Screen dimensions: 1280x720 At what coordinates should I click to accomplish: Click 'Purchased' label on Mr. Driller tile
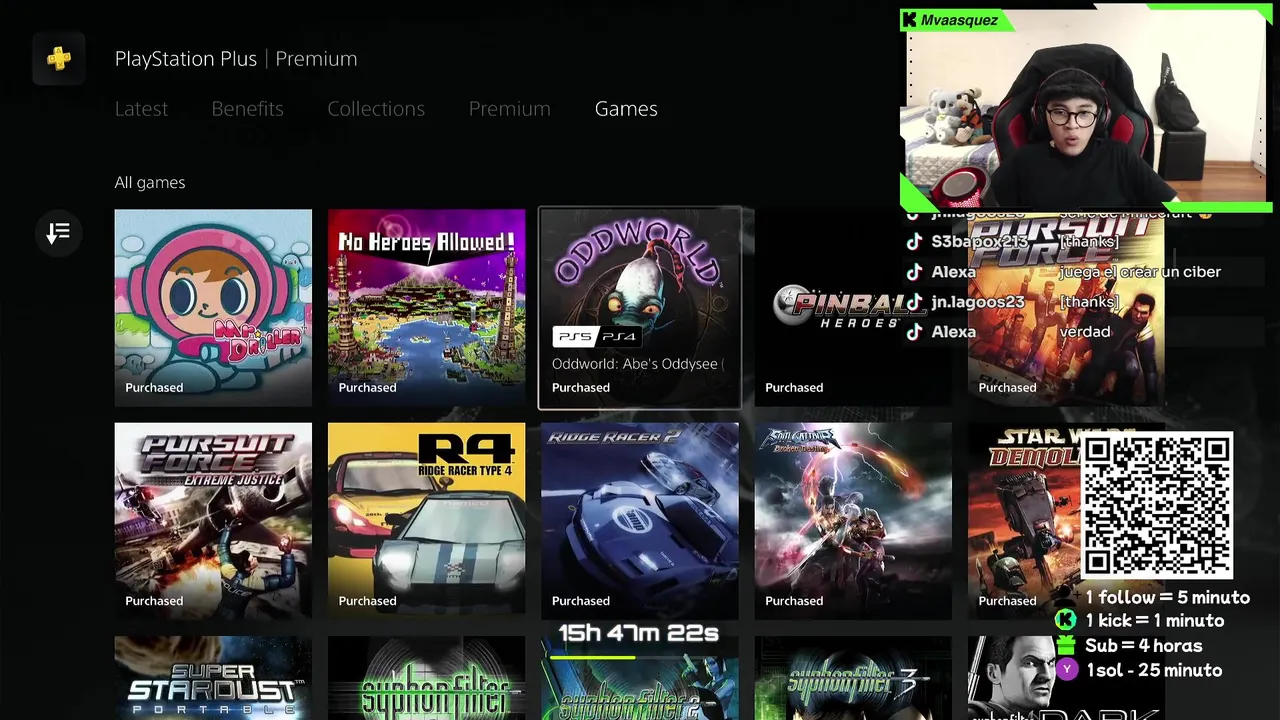[154, 387]
